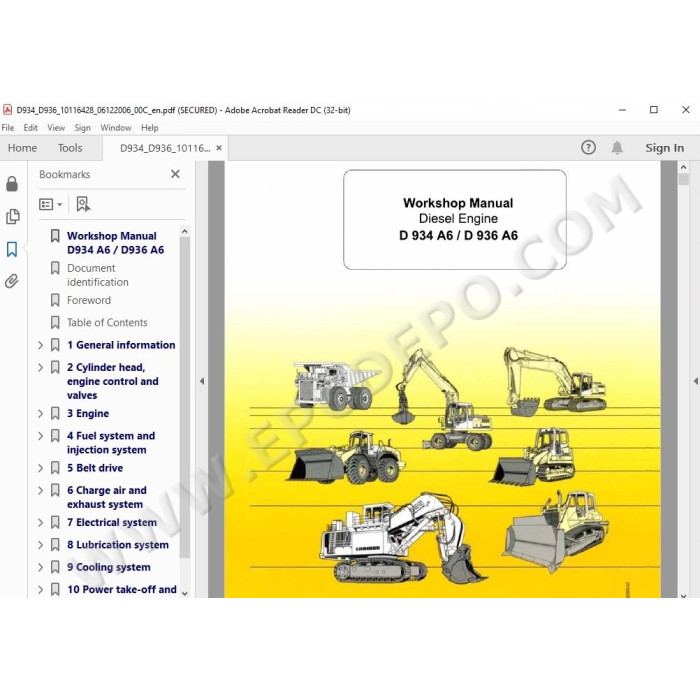Click bookmark icon beside 8 Lubrication system
Screen dimensions: 700x700
(x=55, y=545)
